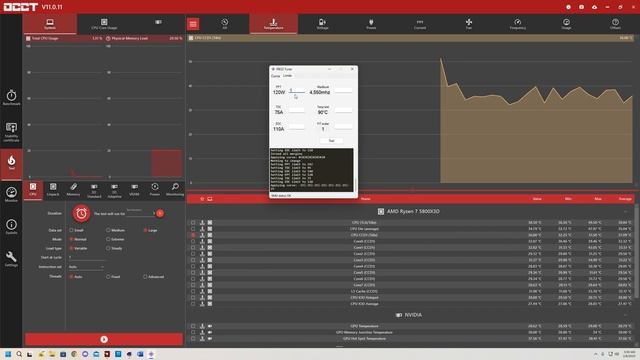Open the Monitor gauge sidebar section
The height and width of the screenshot is (360, 640).
pos(11,194)
